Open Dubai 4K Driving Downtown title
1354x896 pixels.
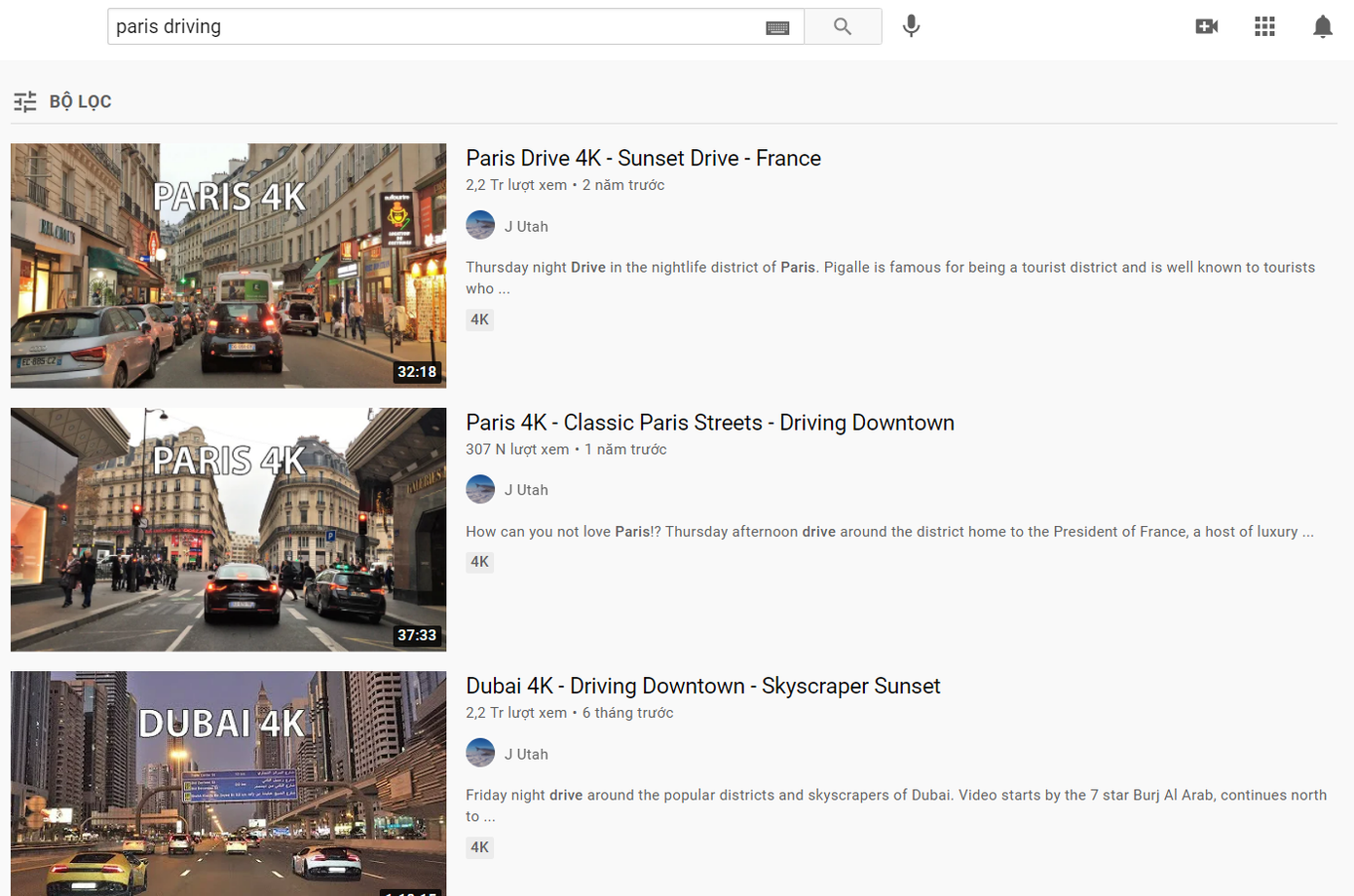pos(702,686)
